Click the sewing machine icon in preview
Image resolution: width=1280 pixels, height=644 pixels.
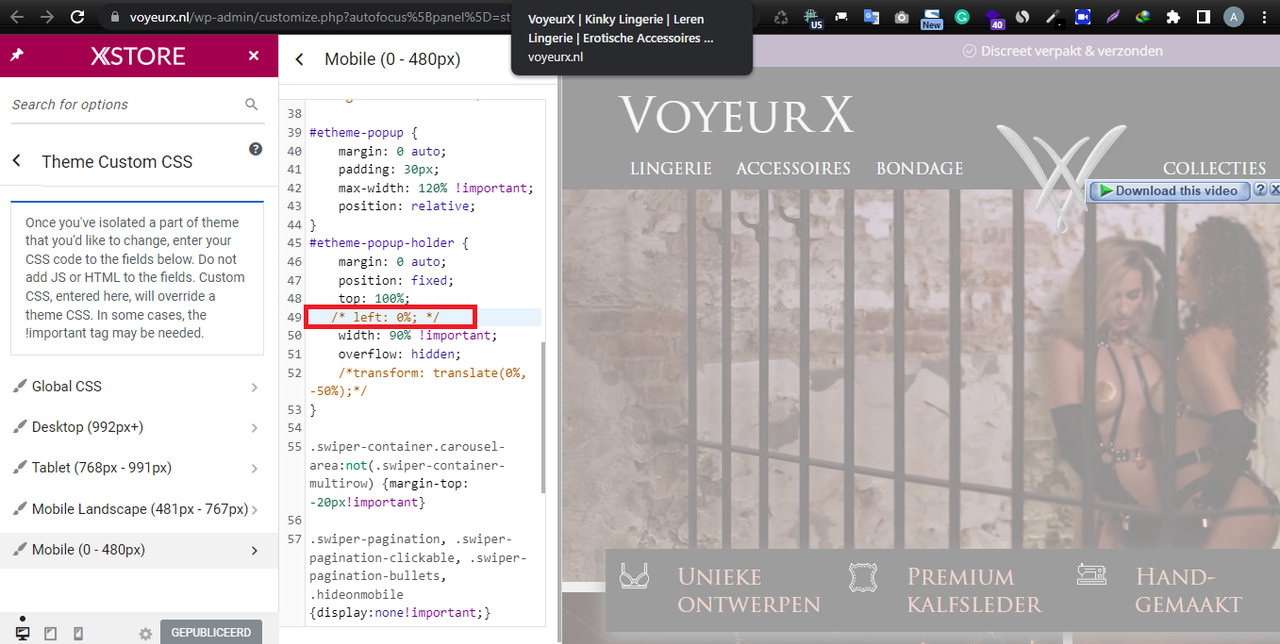point(1092,575)
